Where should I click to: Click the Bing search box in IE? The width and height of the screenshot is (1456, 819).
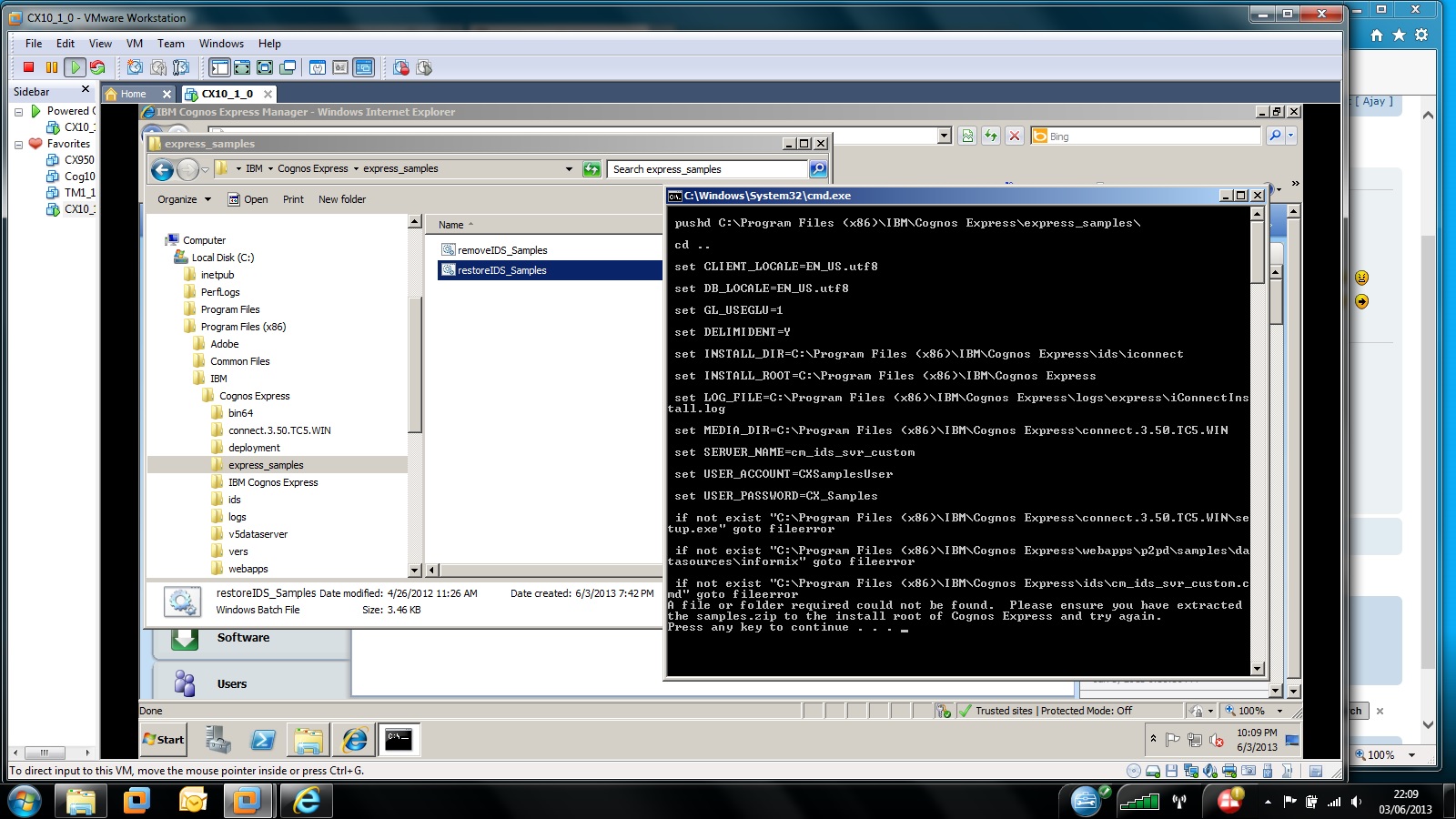pyautogui.click(x=1147, y=136)
